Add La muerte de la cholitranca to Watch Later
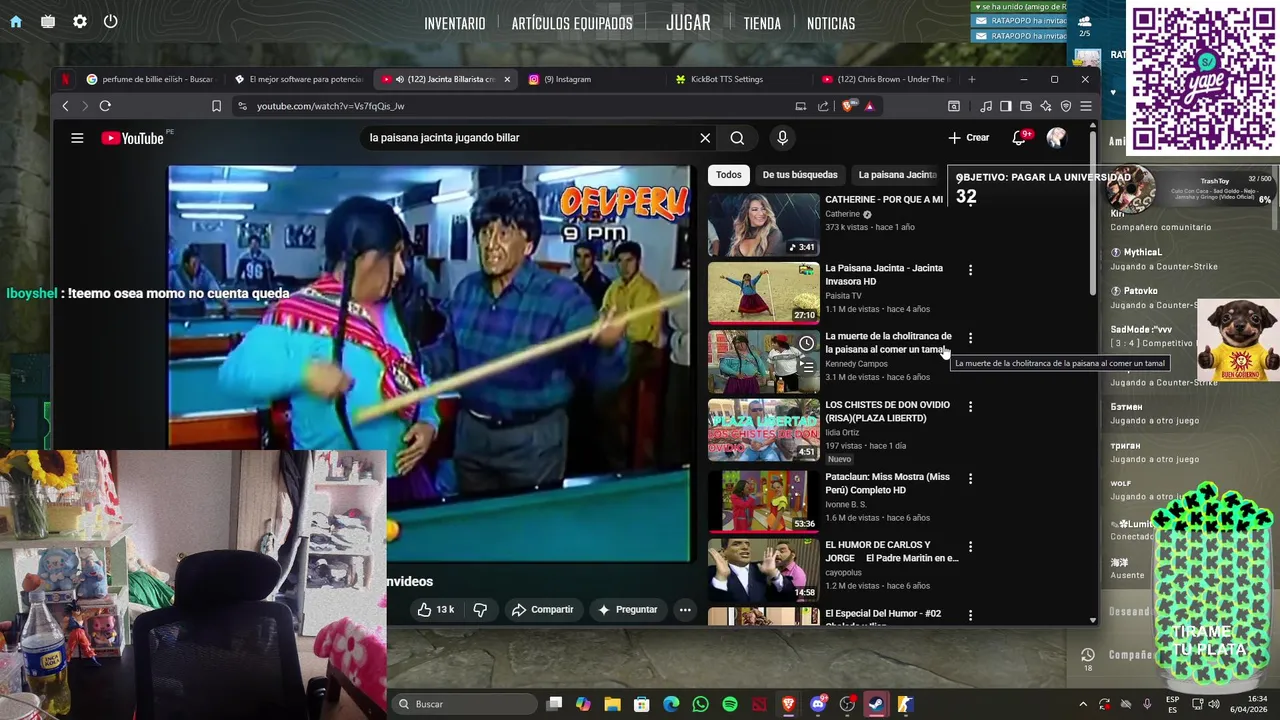Image resolution: width=1280 pixels, height=720 pixels. click(x=806, y=344)
